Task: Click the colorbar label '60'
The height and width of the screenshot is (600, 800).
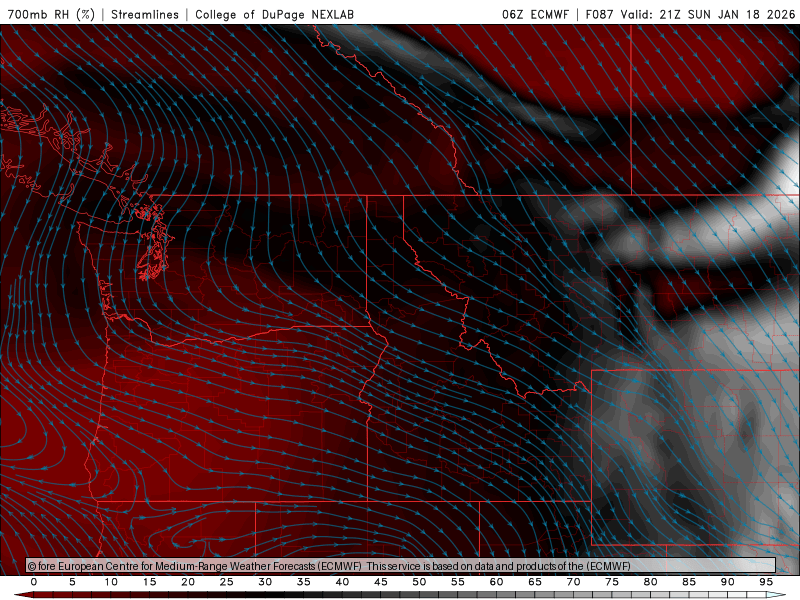Action: 496,582
